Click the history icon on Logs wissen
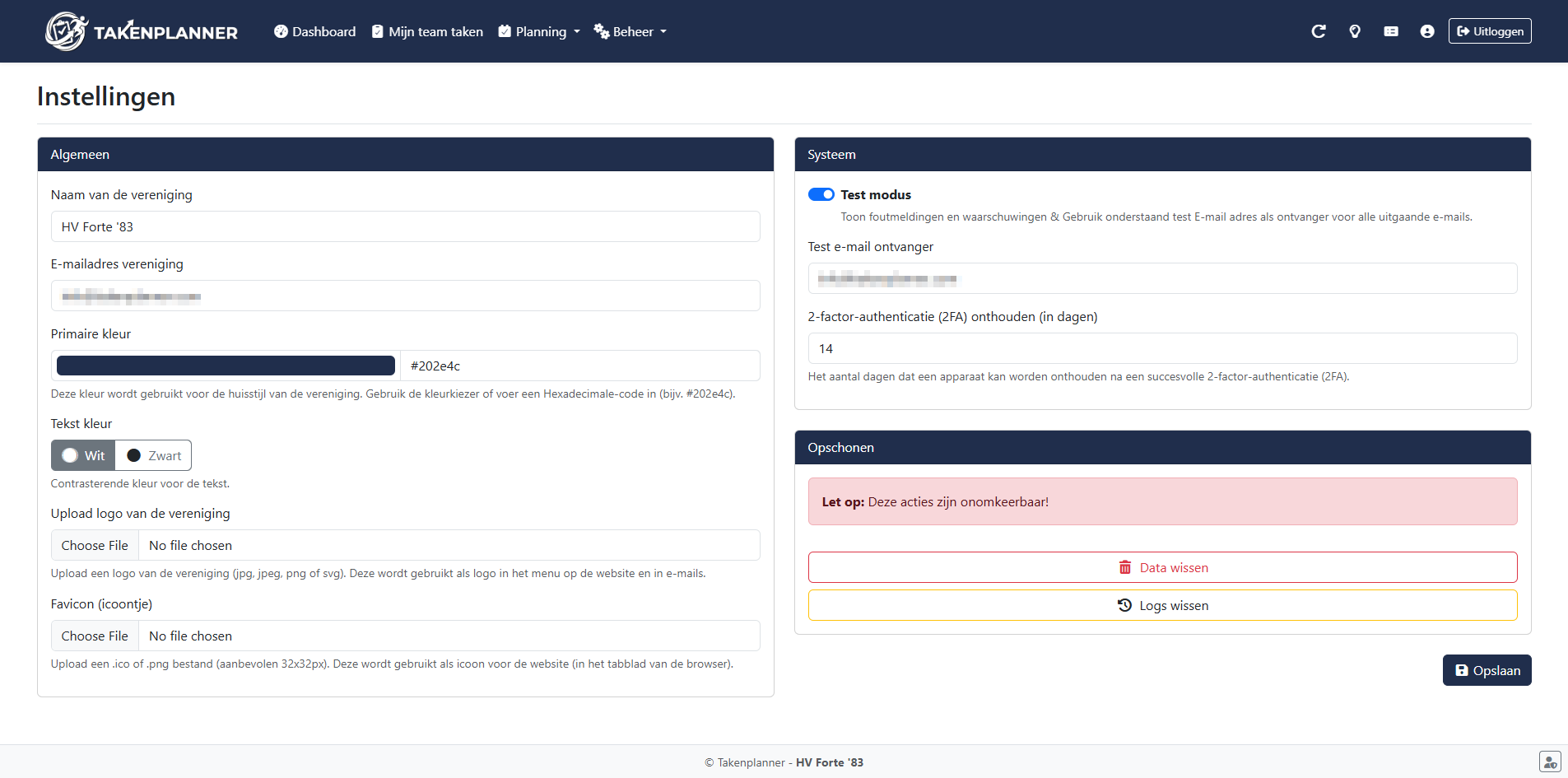1568x778 pixels. 1124,605
